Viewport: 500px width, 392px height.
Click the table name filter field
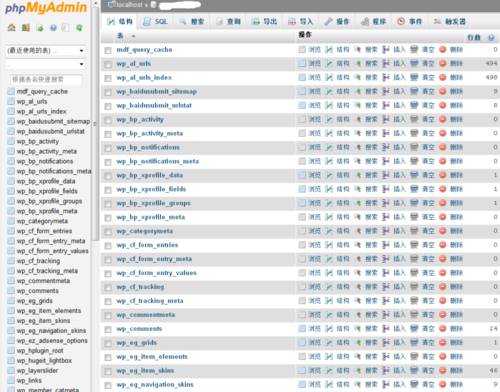[x=45, y=79]
